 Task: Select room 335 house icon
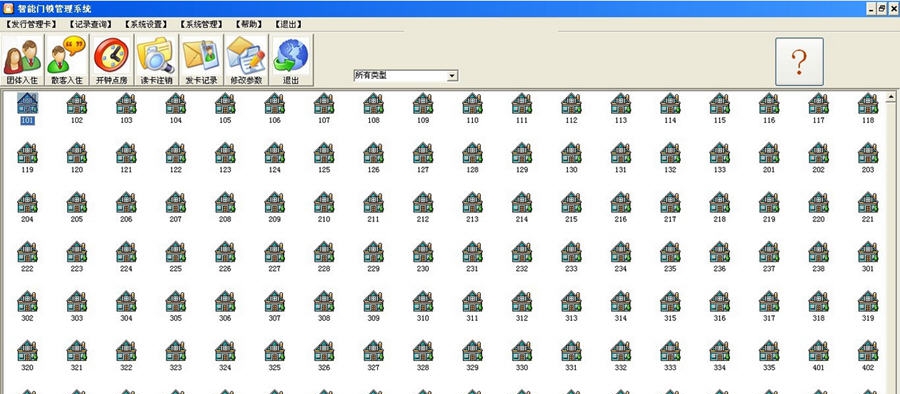(x=769, y=350)
